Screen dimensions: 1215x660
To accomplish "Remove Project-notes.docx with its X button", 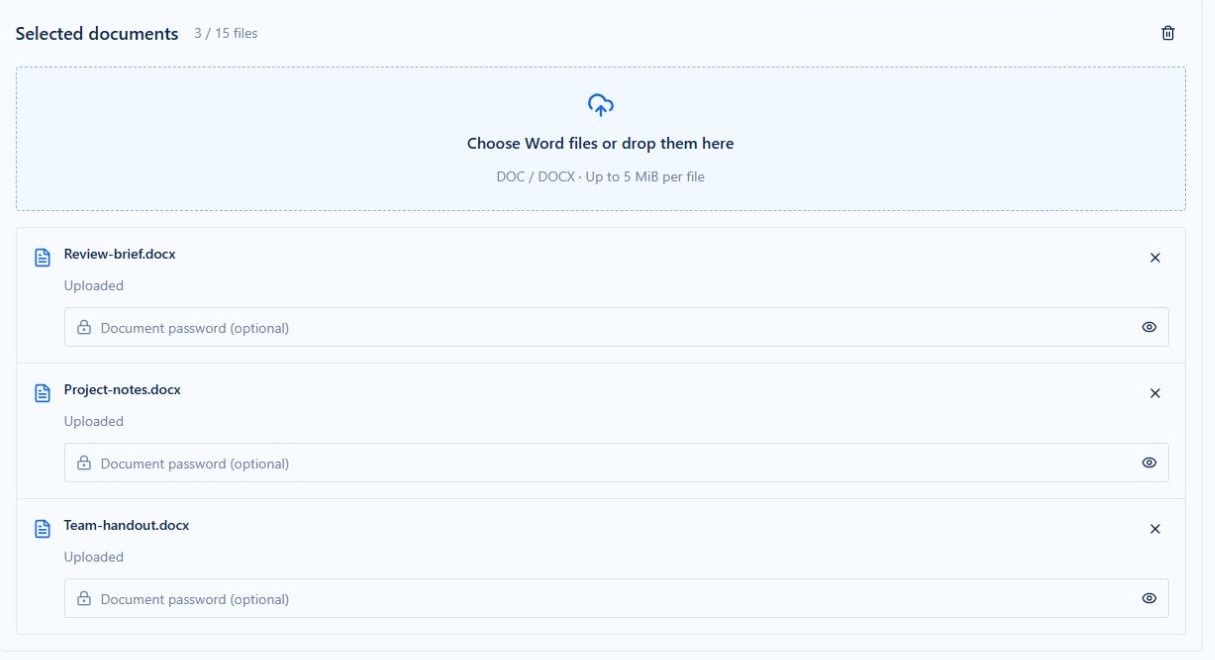I will (1155, 394).
